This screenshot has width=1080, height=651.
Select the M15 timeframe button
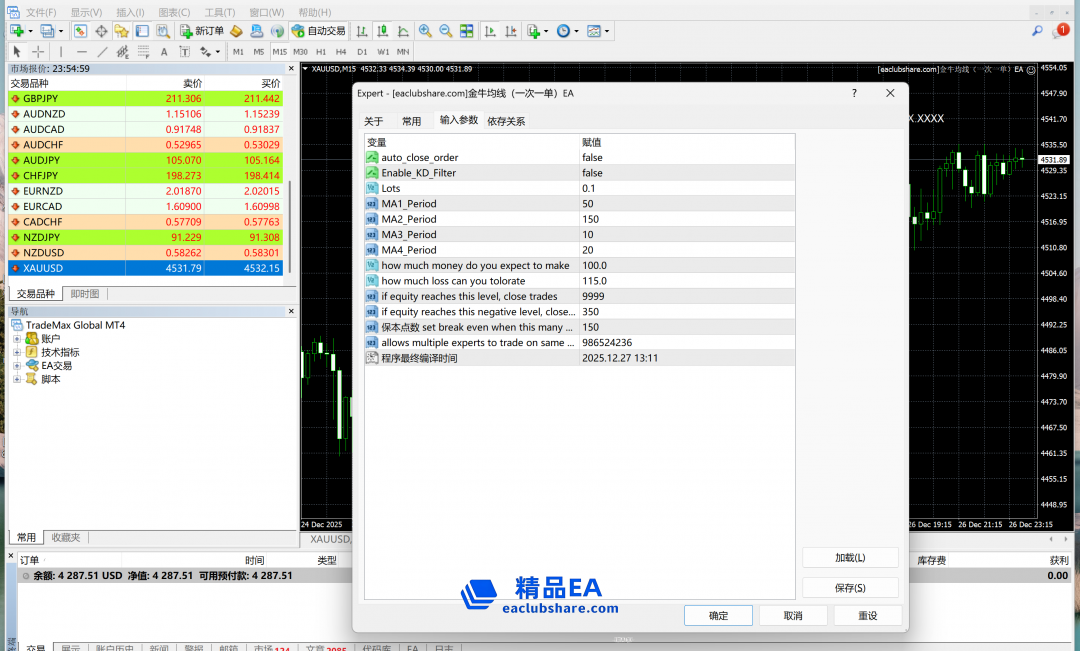pyautogui.click(x=279, y=52)
